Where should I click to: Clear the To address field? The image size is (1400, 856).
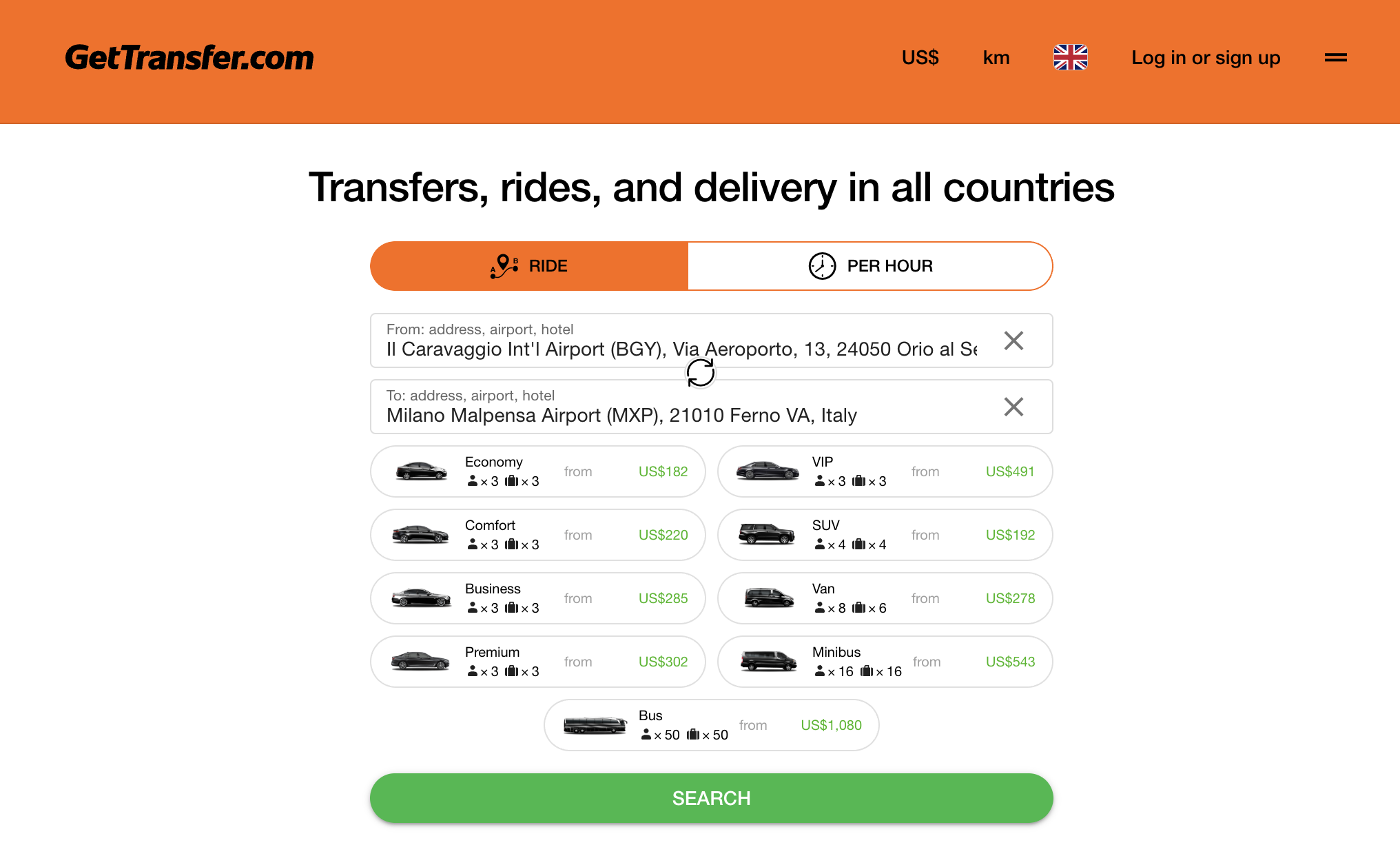tap(1013, 407)
